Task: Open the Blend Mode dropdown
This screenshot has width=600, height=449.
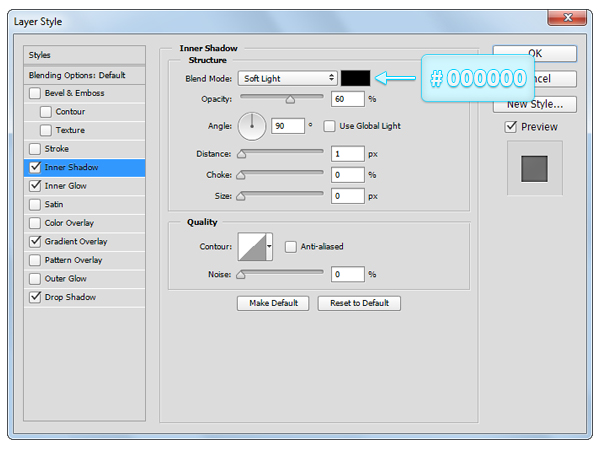Action: (x=288, y=78)
